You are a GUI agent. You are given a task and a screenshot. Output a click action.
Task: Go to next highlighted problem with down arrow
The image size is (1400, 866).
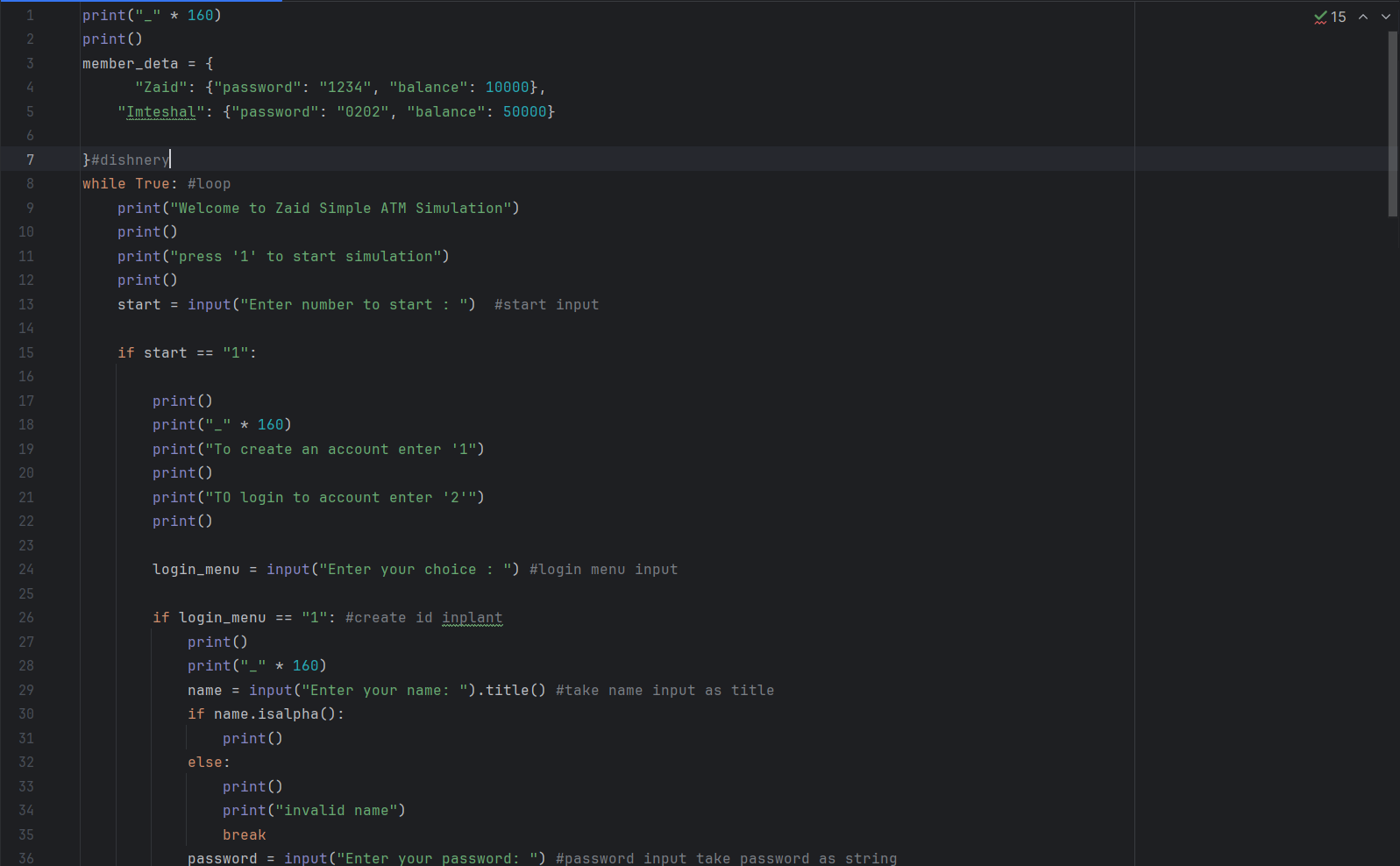pos(1386,17)
